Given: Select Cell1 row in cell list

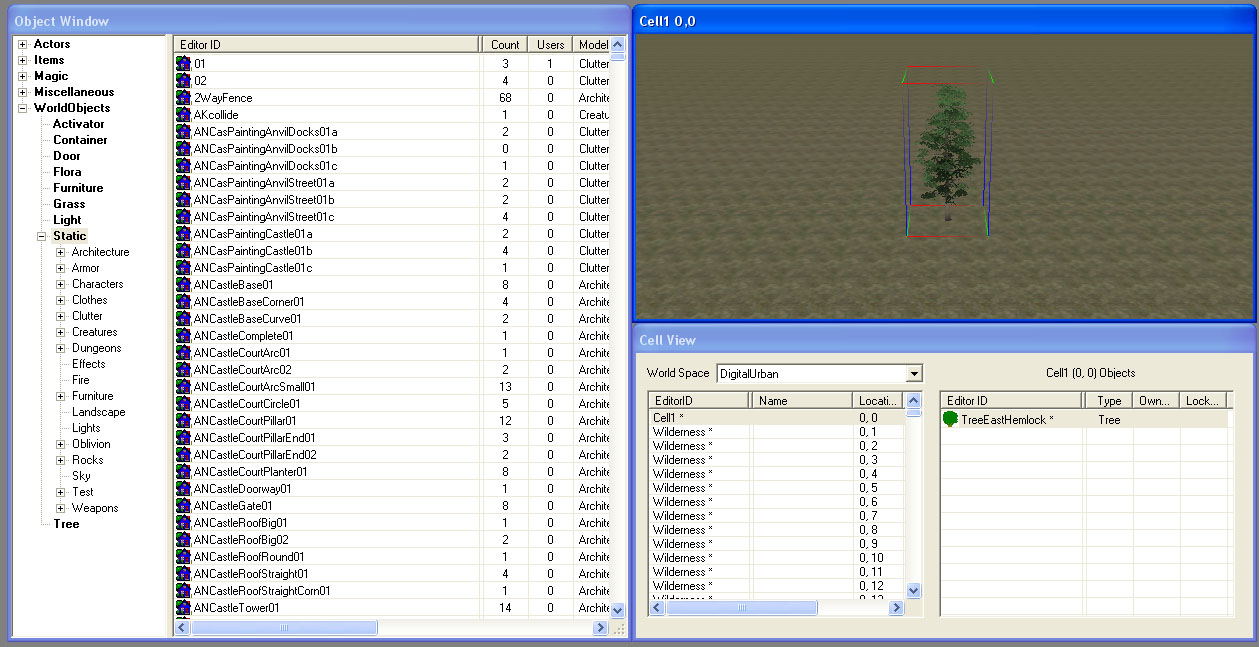Looking at the screenshot, I should pos(777,417).
